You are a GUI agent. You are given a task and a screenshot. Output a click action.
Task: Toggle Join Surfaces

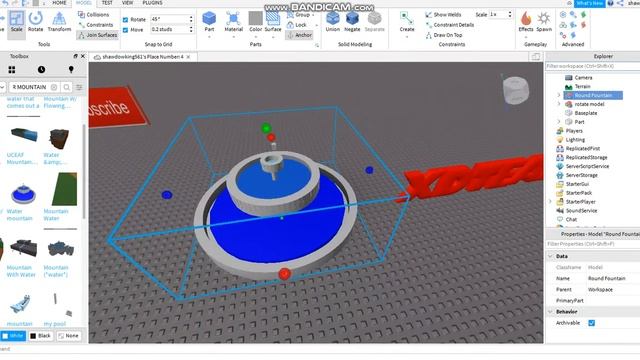pos(97,35)
